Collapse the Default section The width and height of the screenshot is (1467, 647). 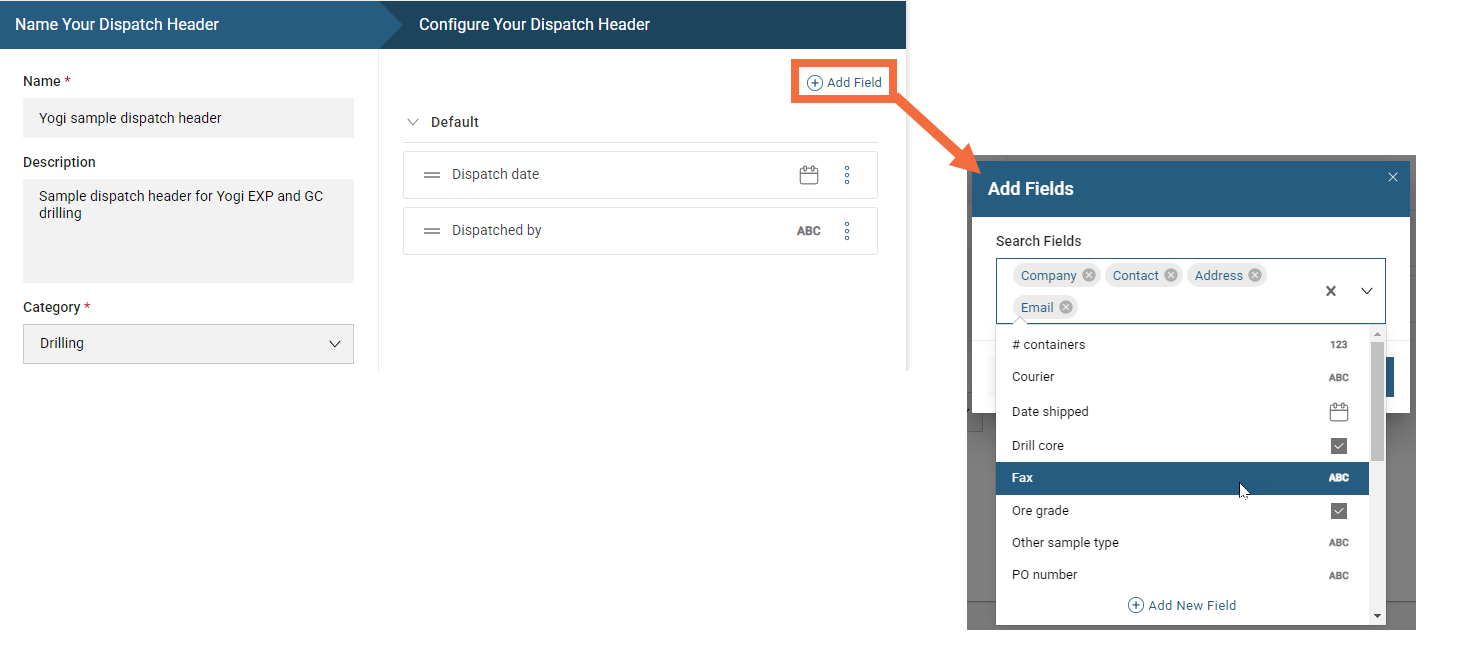(413, 122)
